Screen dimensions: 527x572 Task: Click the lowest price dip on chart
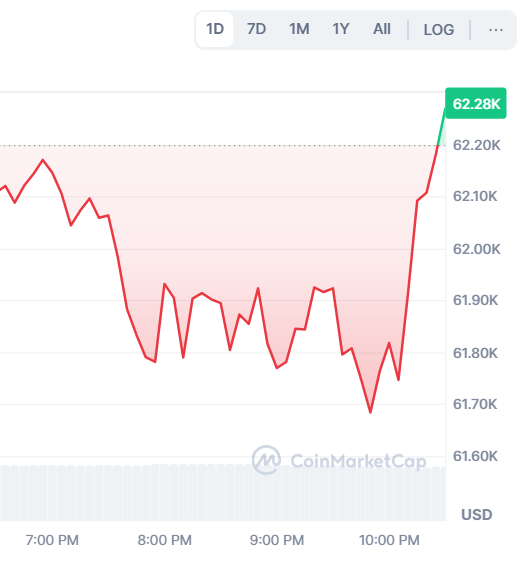point(371,412)
